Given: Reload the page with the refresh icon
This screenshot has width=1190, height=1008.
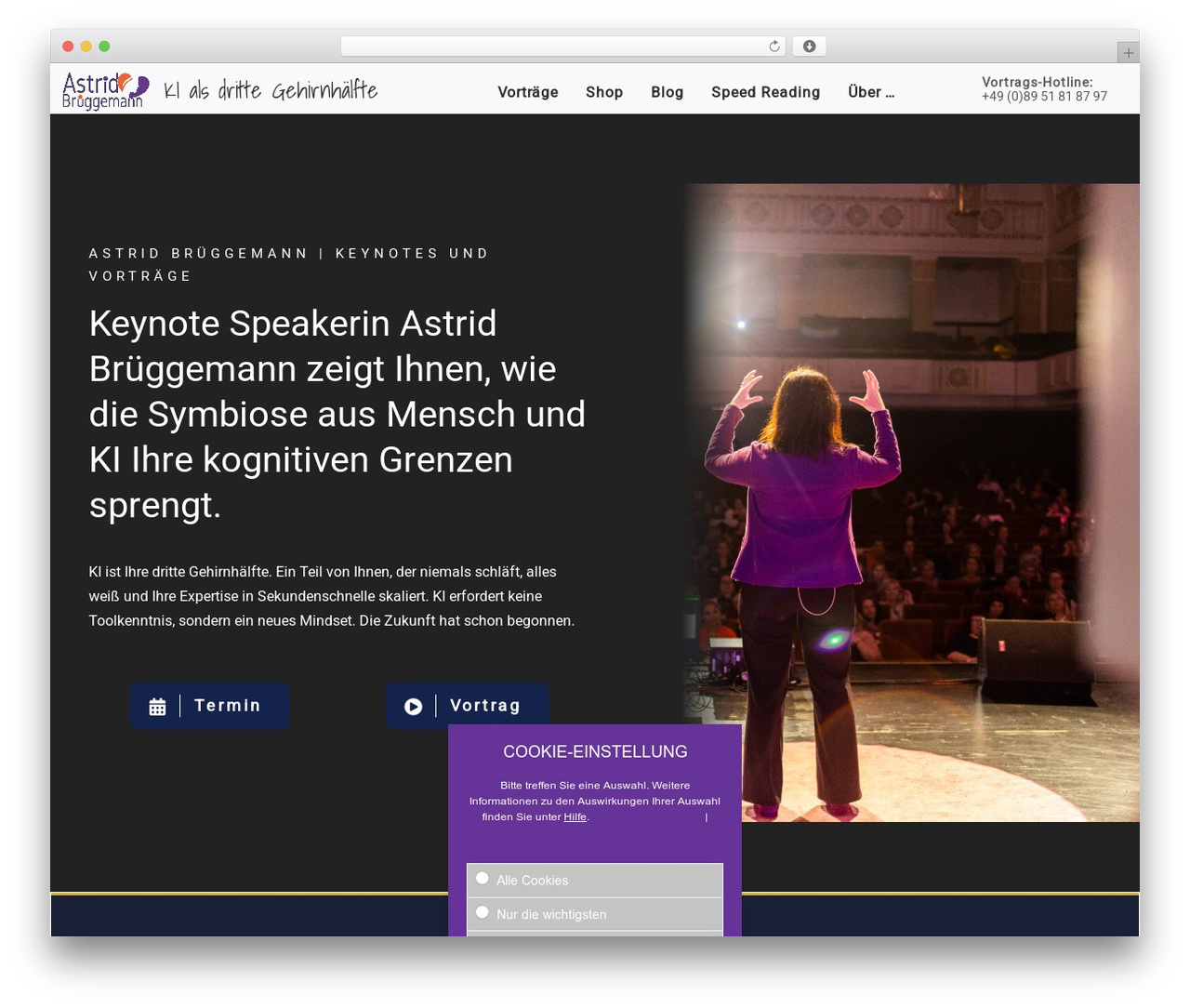Looking at the screenshot, I should tap(774, 46).
